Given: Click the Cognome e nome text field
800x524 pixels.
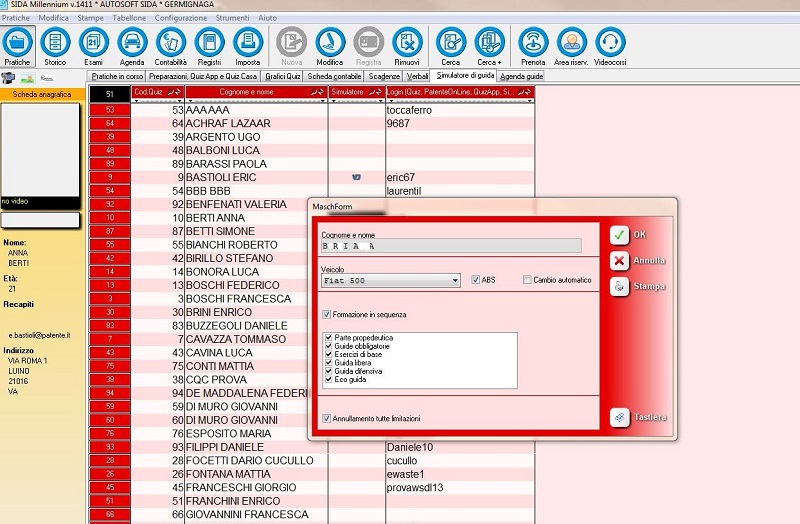Looking at the screenshot, I should pos(450,246).
